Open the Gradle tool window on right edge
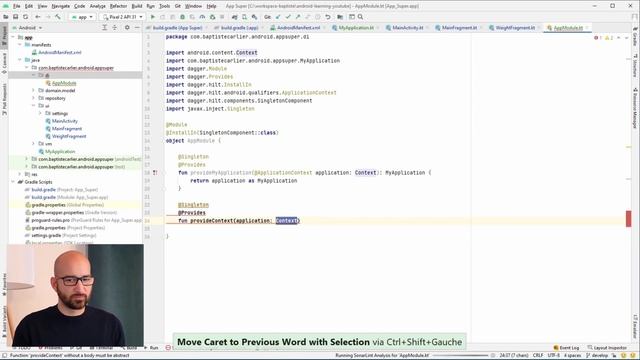640x360 pixels. [x=635, y=36]
